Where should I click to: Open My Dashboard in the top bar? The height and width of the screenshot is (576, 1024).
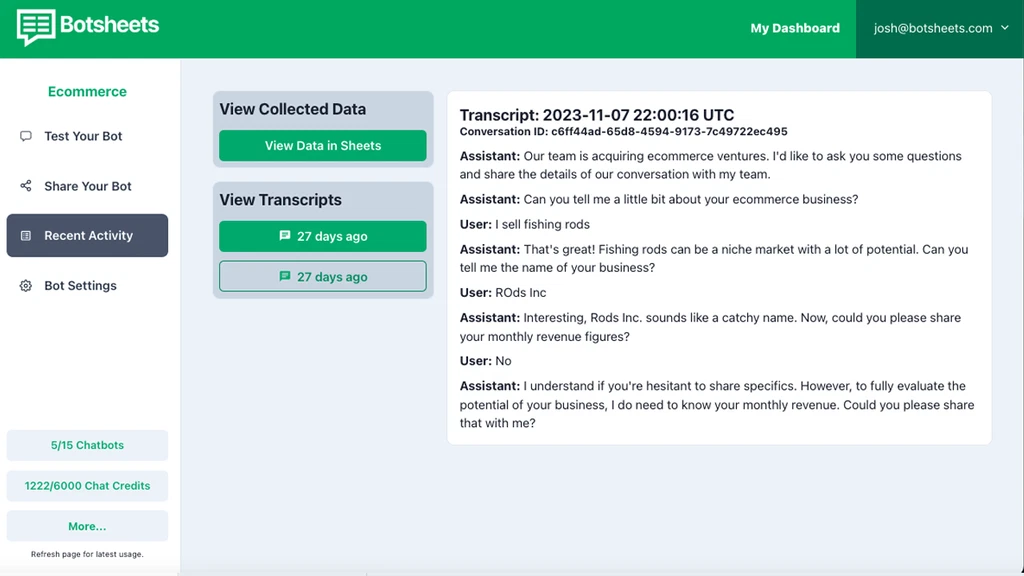[795, 28]
